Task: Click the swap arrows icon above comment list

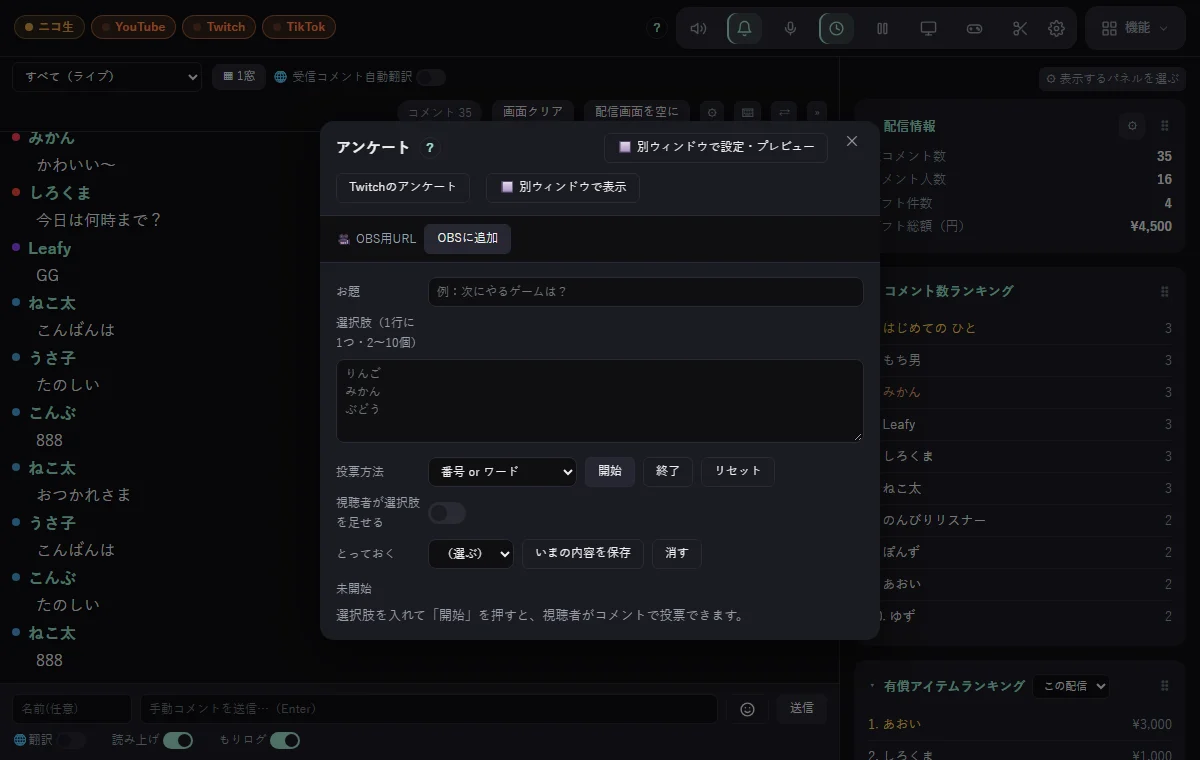Action: coord(785,112)
